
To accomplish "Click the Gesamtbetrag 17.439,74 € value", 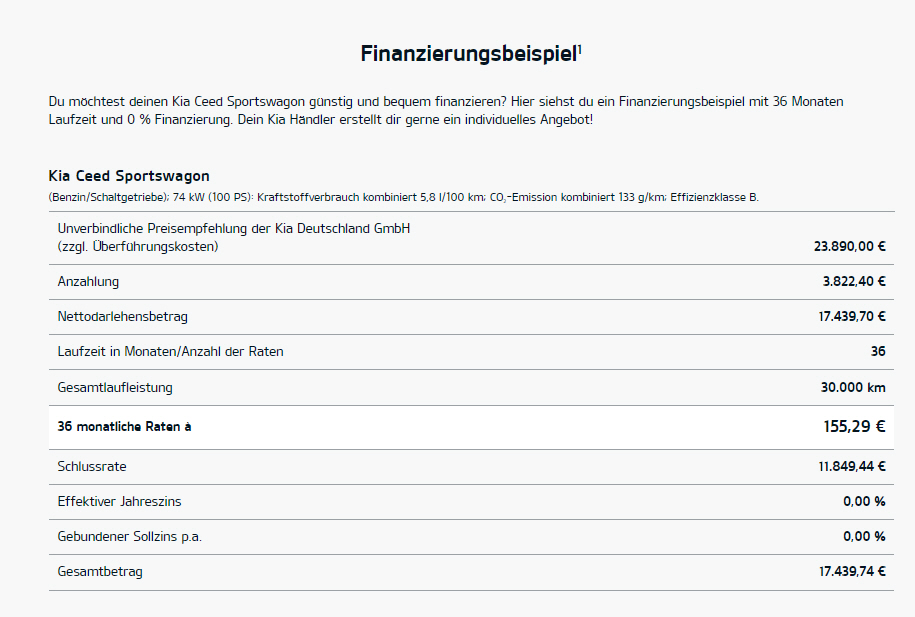I will [x=852, y=571].
